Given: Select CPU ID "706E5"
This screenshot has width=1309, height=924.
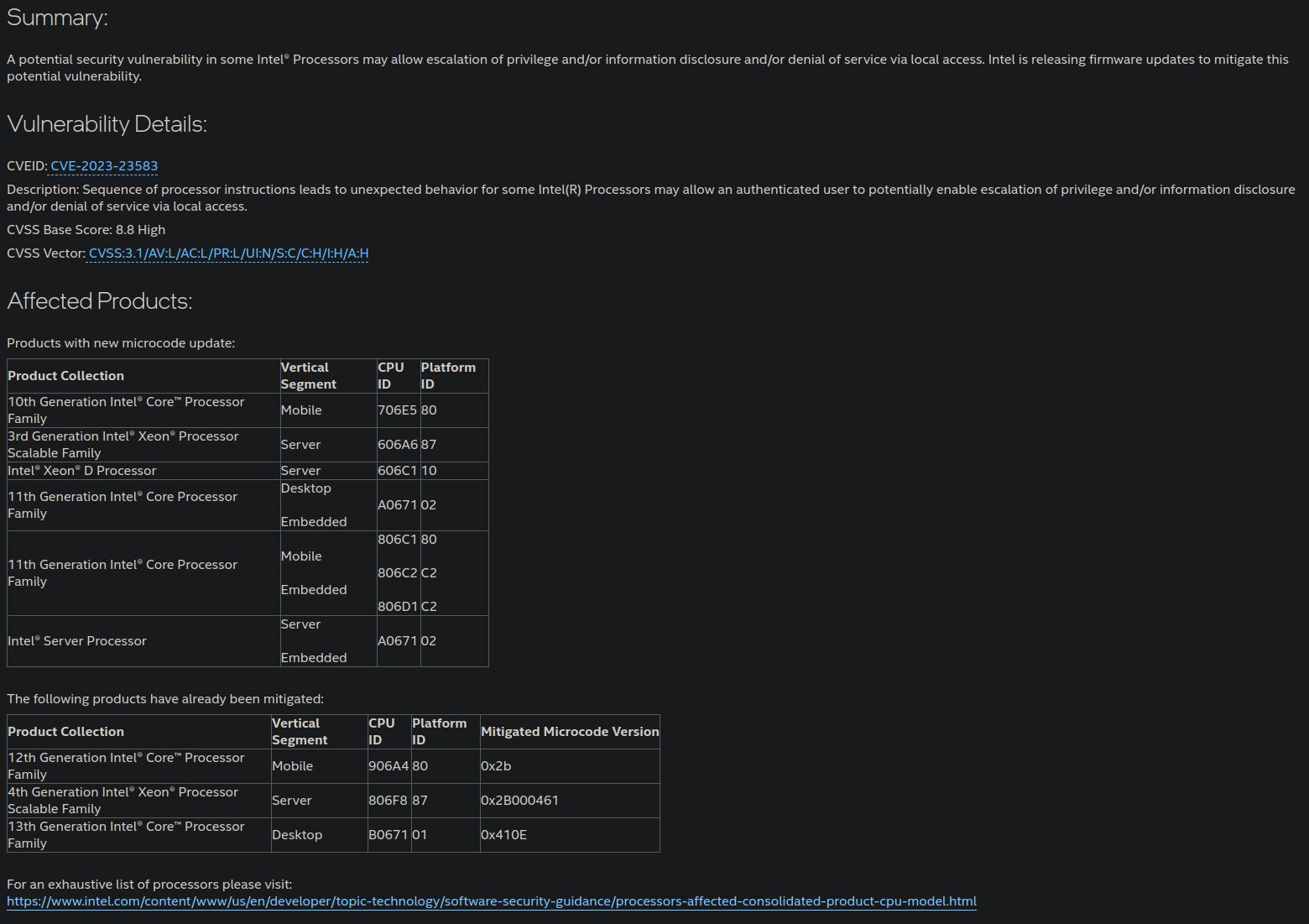Looking at the screenshot, I should tap(398, 410).
